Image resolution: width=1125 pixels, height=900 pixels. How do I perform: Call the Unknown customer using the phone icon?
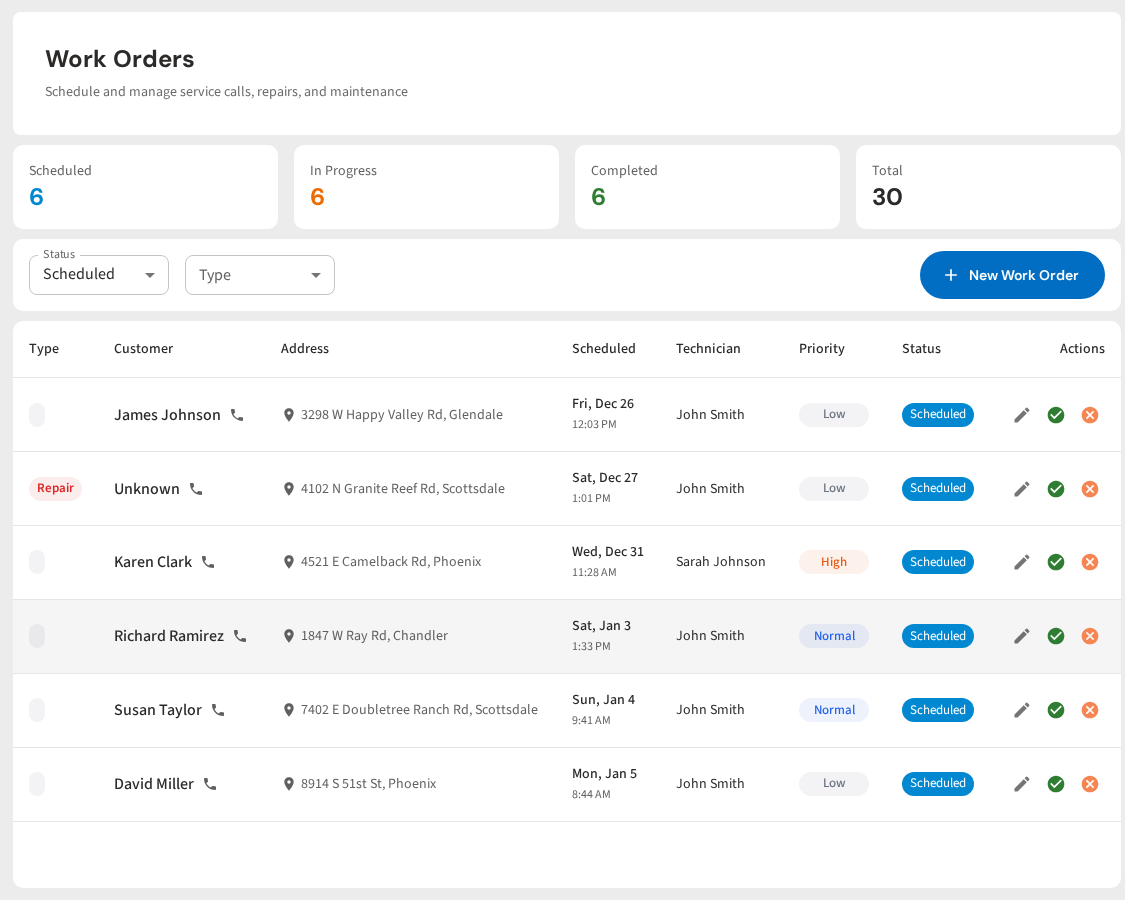coord(195,488)
